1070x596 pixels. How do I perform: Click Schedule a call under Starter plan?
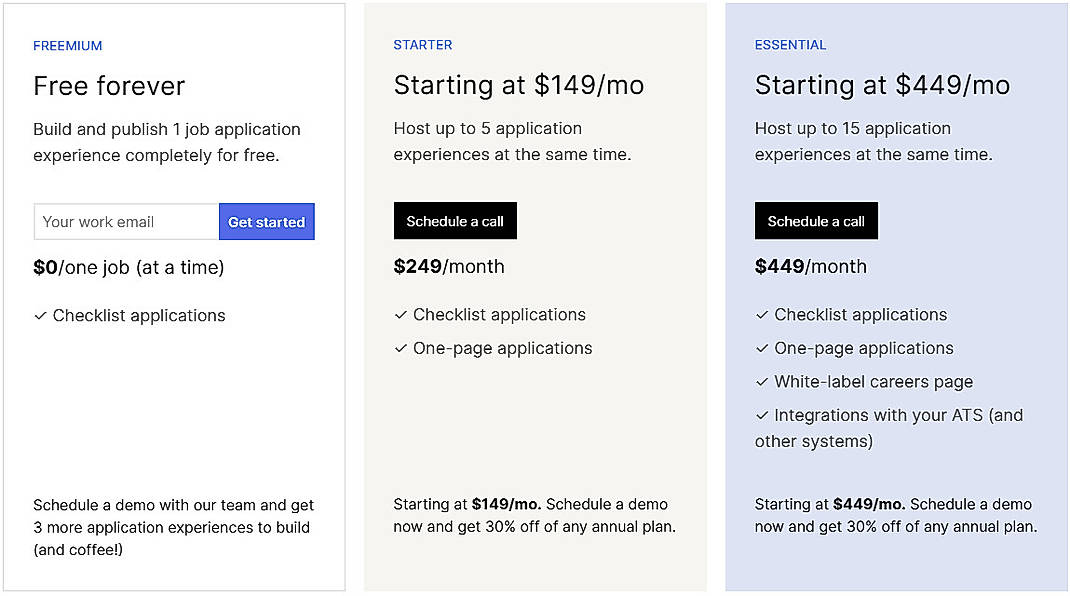455,220
